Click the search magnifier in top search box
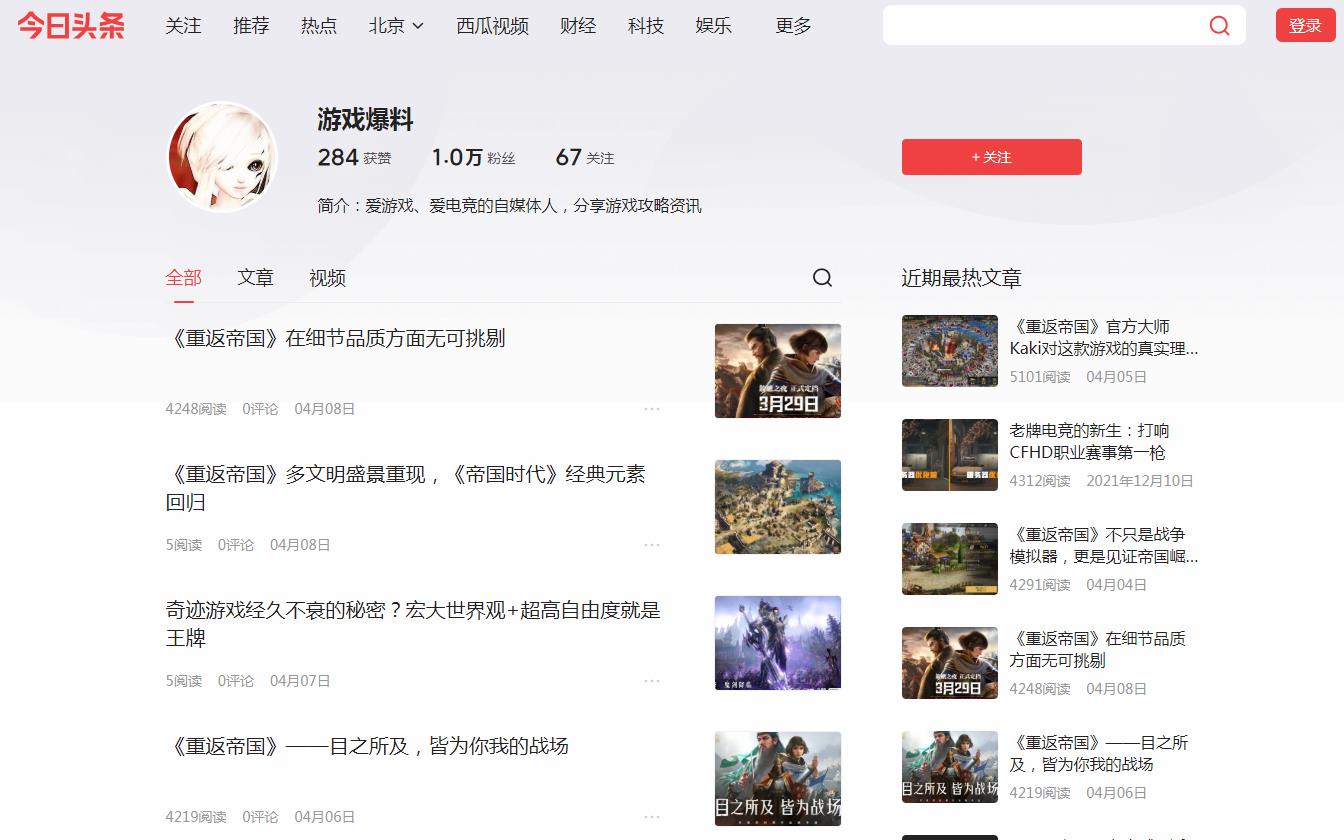1344x840 pixels. coord(1219,26)
